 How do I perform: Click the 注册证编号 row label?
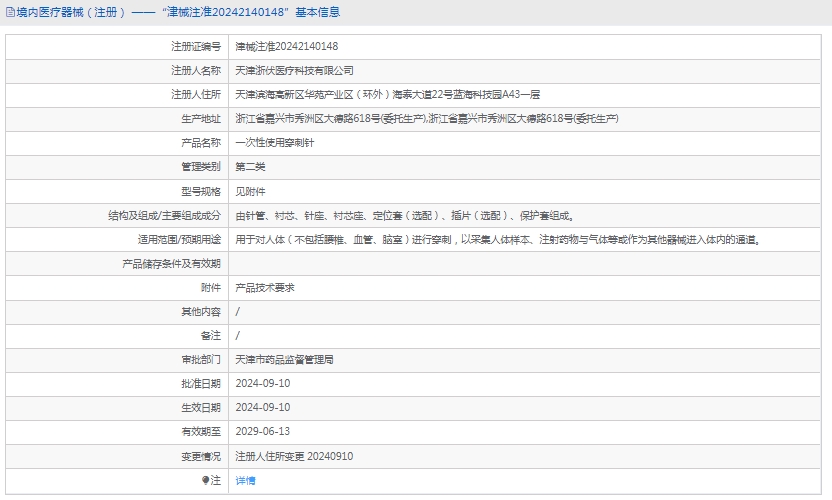pos(196,46)
